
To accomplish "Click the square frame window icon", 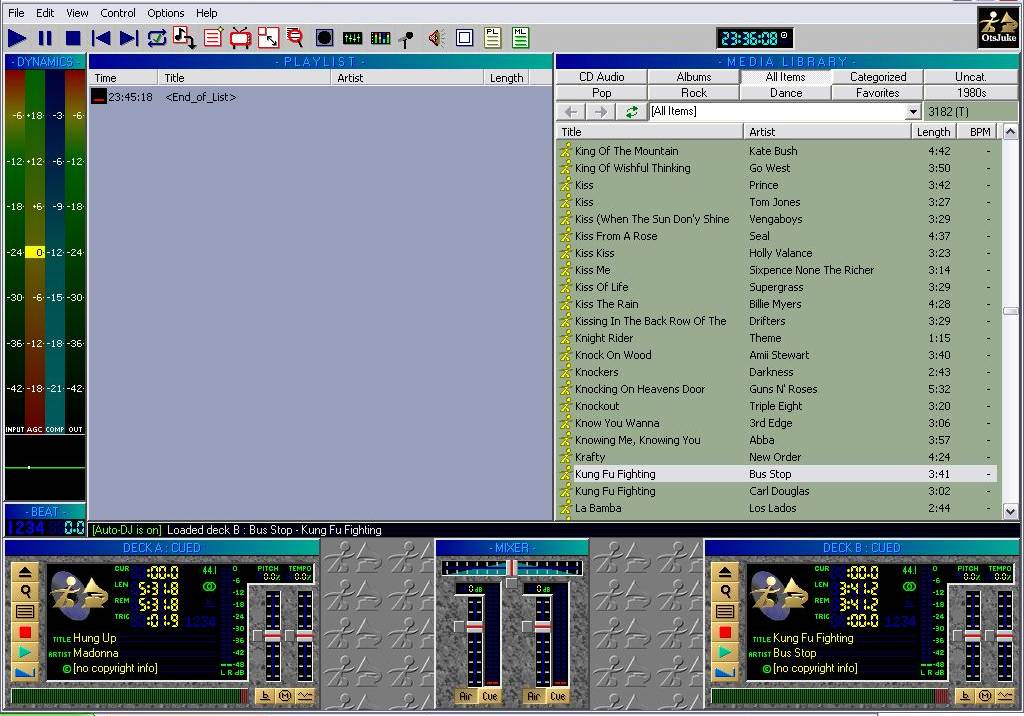I will pyautogui.click(x=464, y=38).
